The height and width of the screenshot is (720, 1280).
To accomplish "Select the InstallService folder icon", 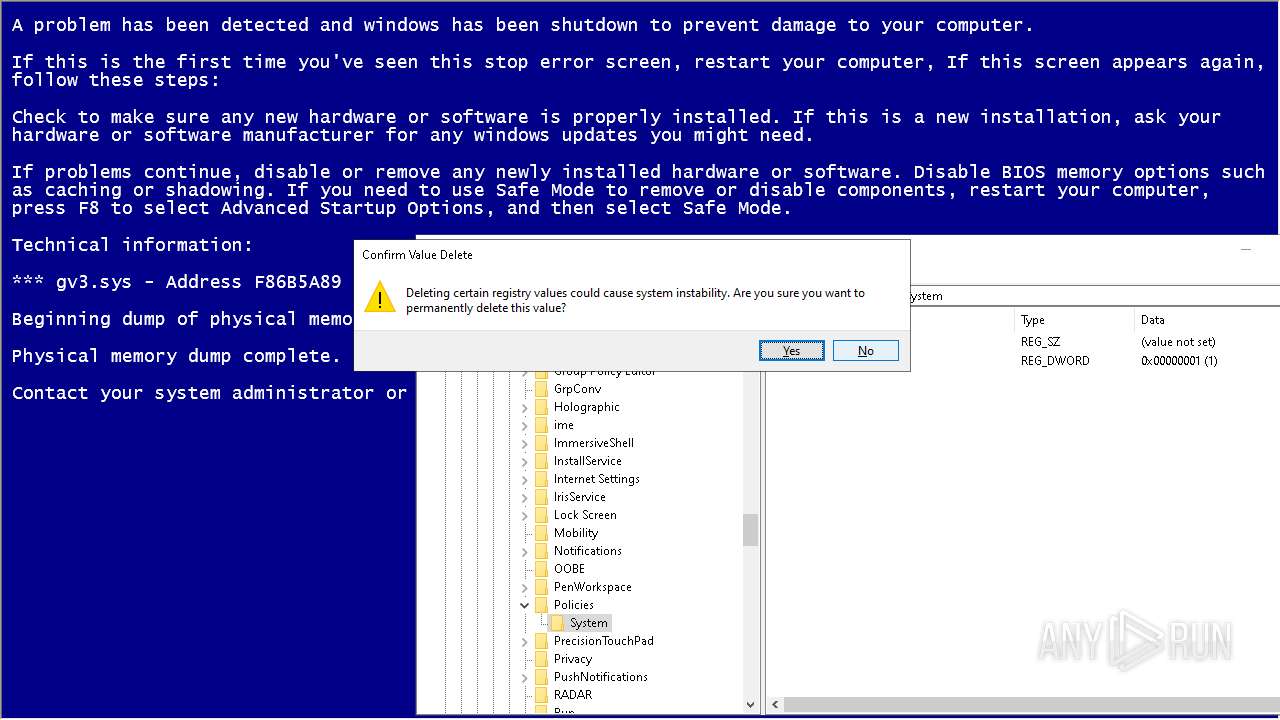I will pos(541,461).
